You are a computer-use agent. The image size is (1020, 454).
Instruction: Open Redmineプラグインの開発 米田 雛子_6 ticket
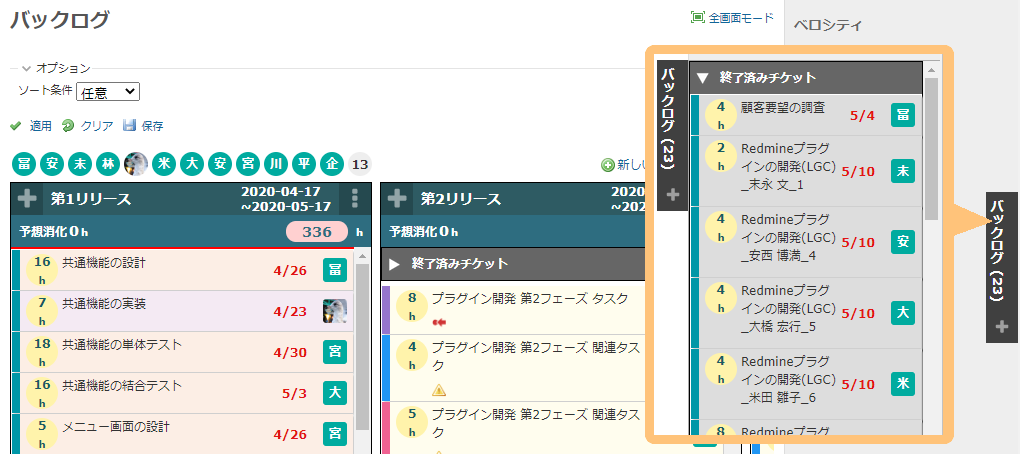tap(788, 379)
